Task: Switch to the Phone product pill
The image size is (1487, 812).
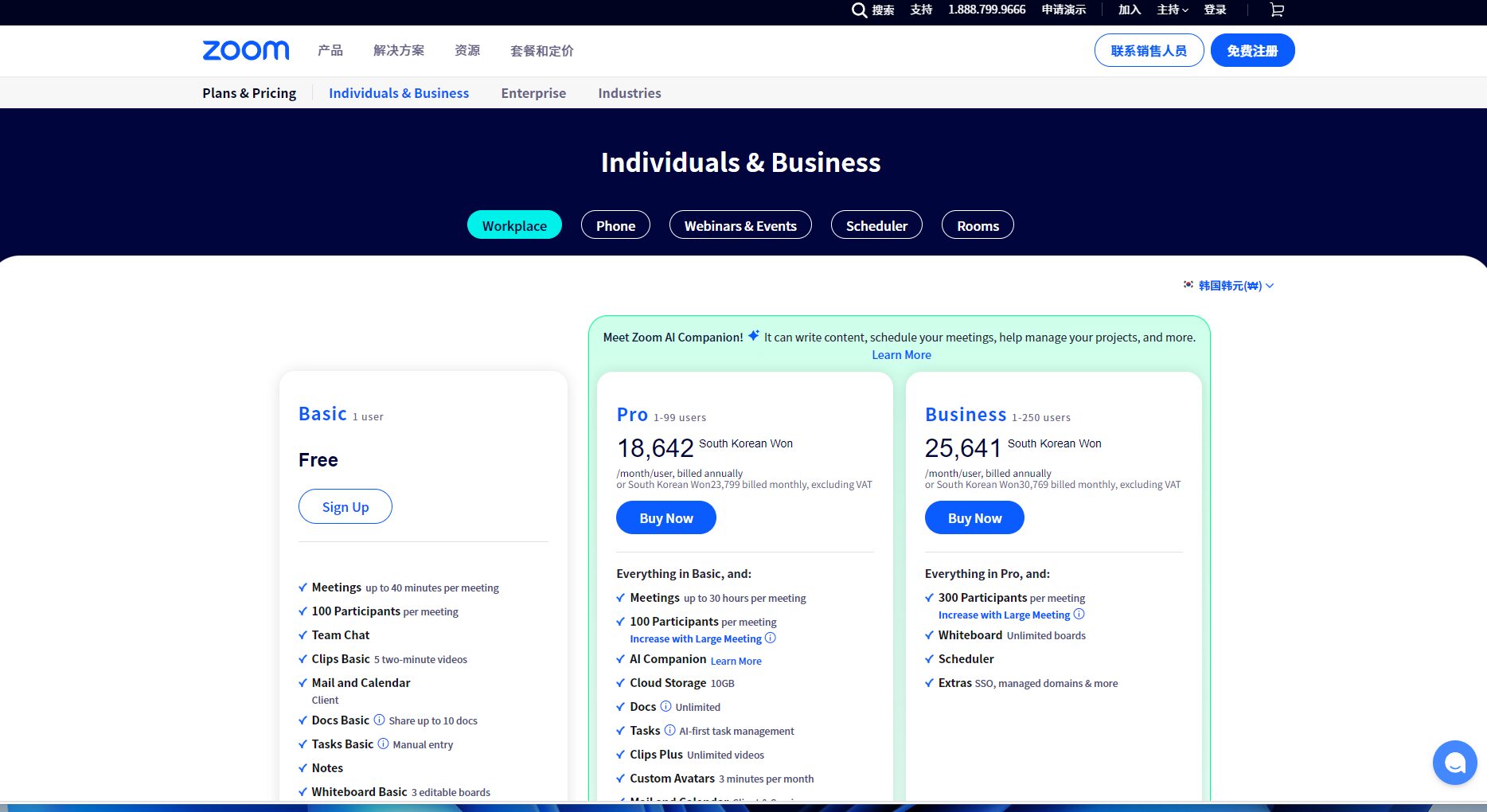Action: coord(615,225)
